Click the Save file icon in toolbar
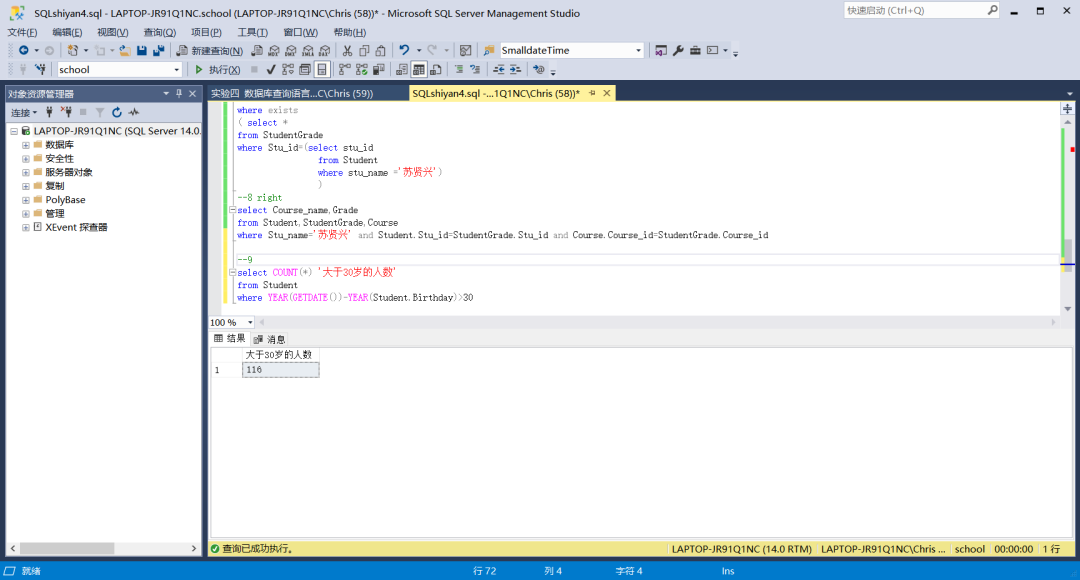1080x580 pixels. (x=142, y=50)
